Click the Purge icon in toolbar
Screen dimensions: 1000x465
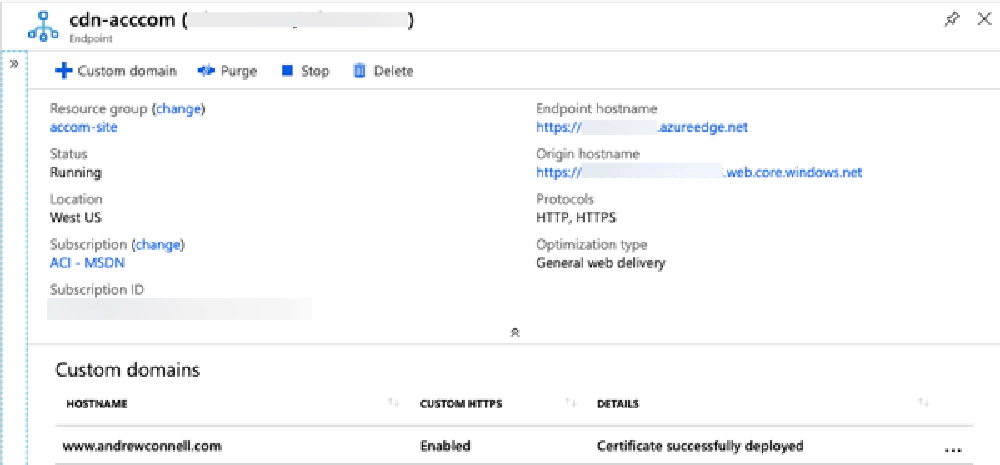[x=206, y=71]
